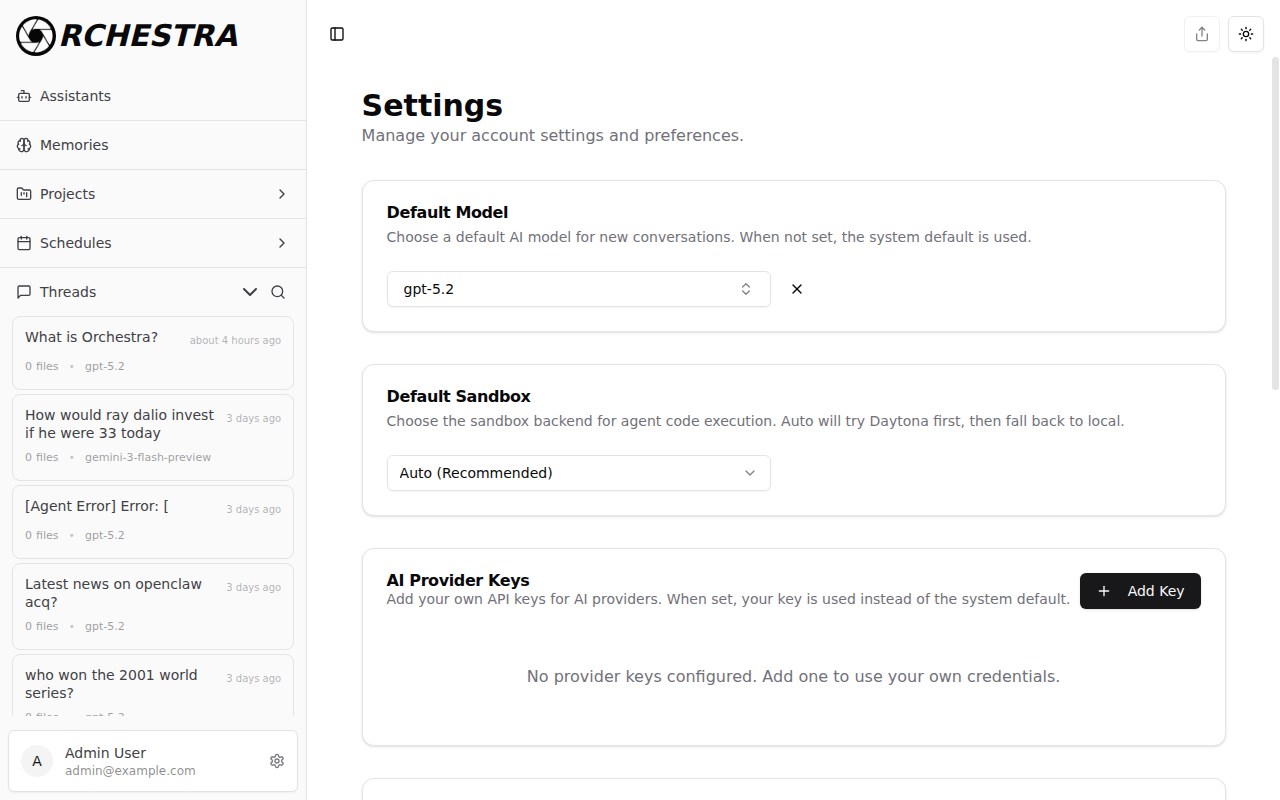Image resolution: width=1280 pixels, height=800 pixels.
Task: Collapse the Threads list chevron
Action: (250, 292)
